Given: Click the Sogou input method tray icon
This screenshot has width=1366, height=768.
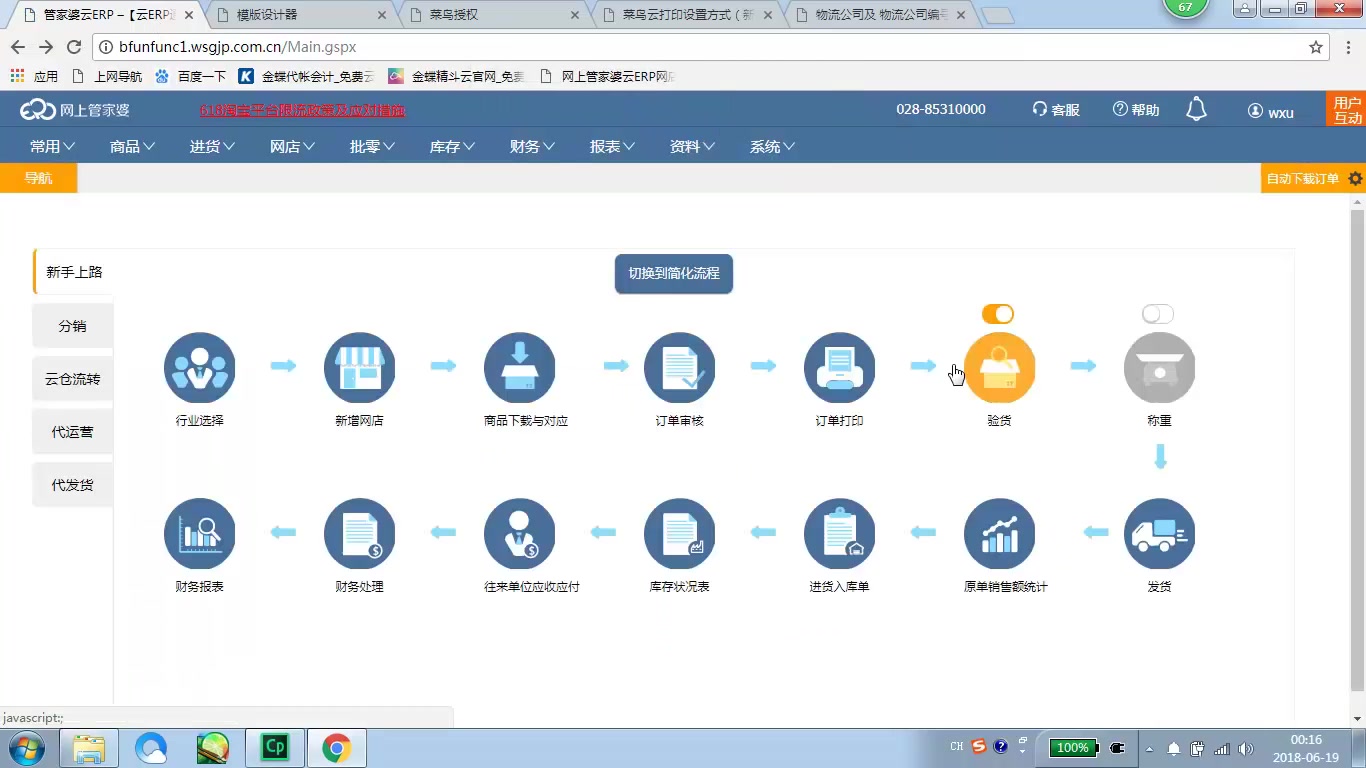Looking at the screenshot, I should click(x=979, y=747).
